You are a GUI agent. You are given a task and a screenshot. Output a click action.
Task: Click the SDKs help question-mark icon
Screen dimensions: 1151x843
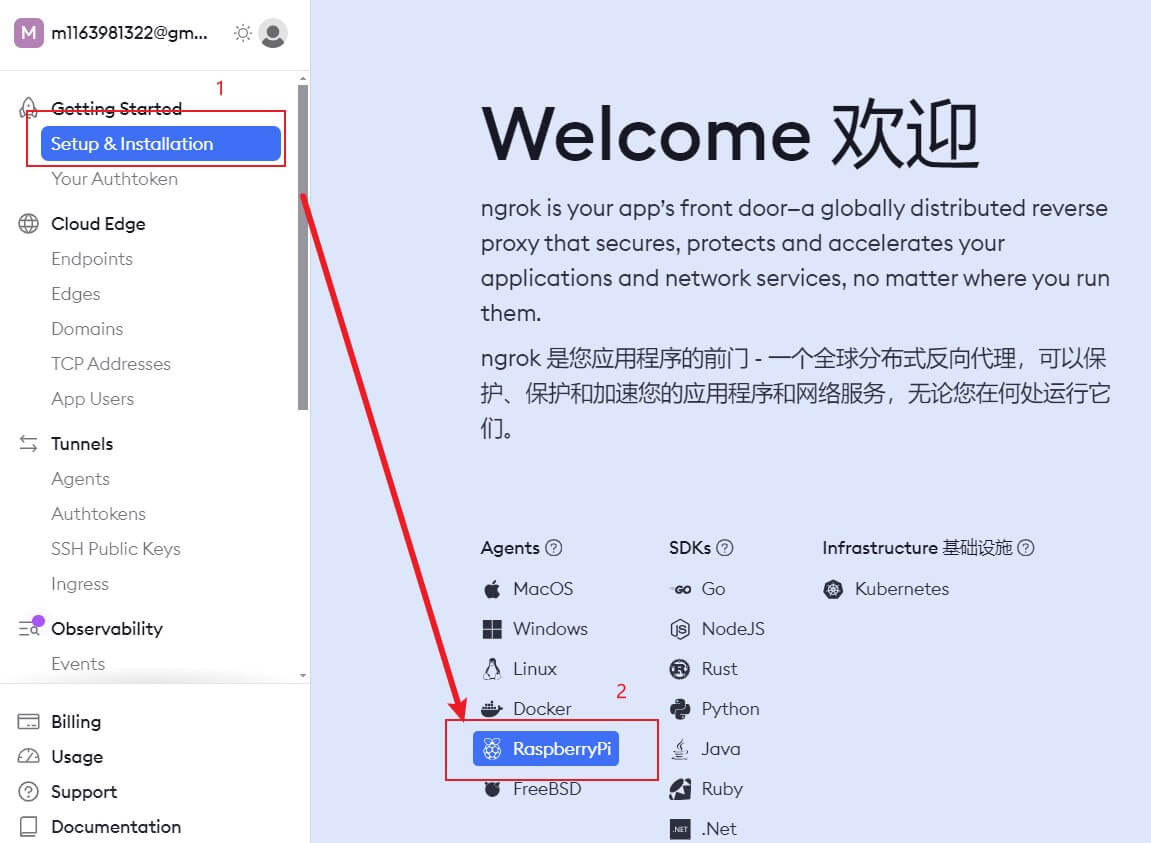point(725,548)
